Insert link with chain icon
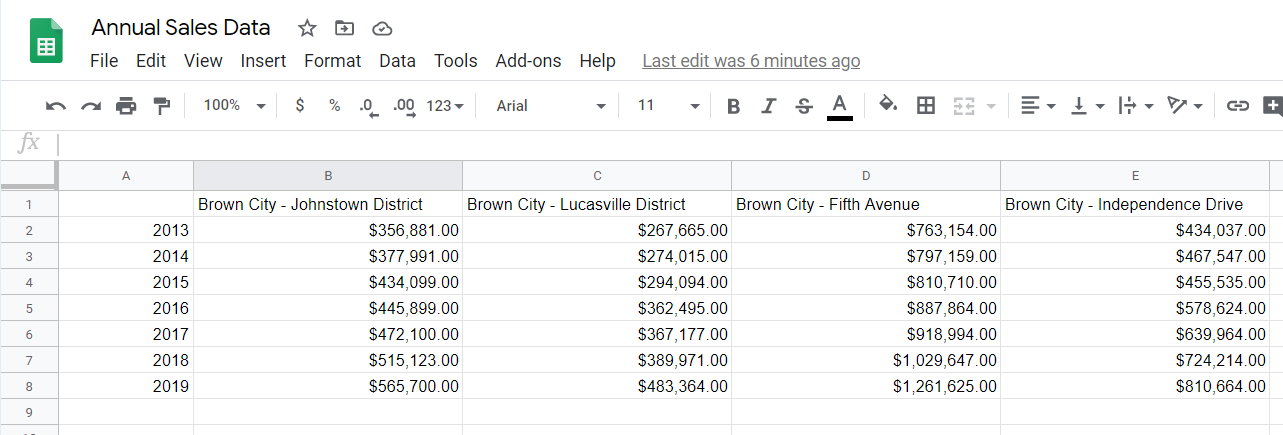Screen dimensions: 1283x435 pyautogui.click(x=1238, y=105)
